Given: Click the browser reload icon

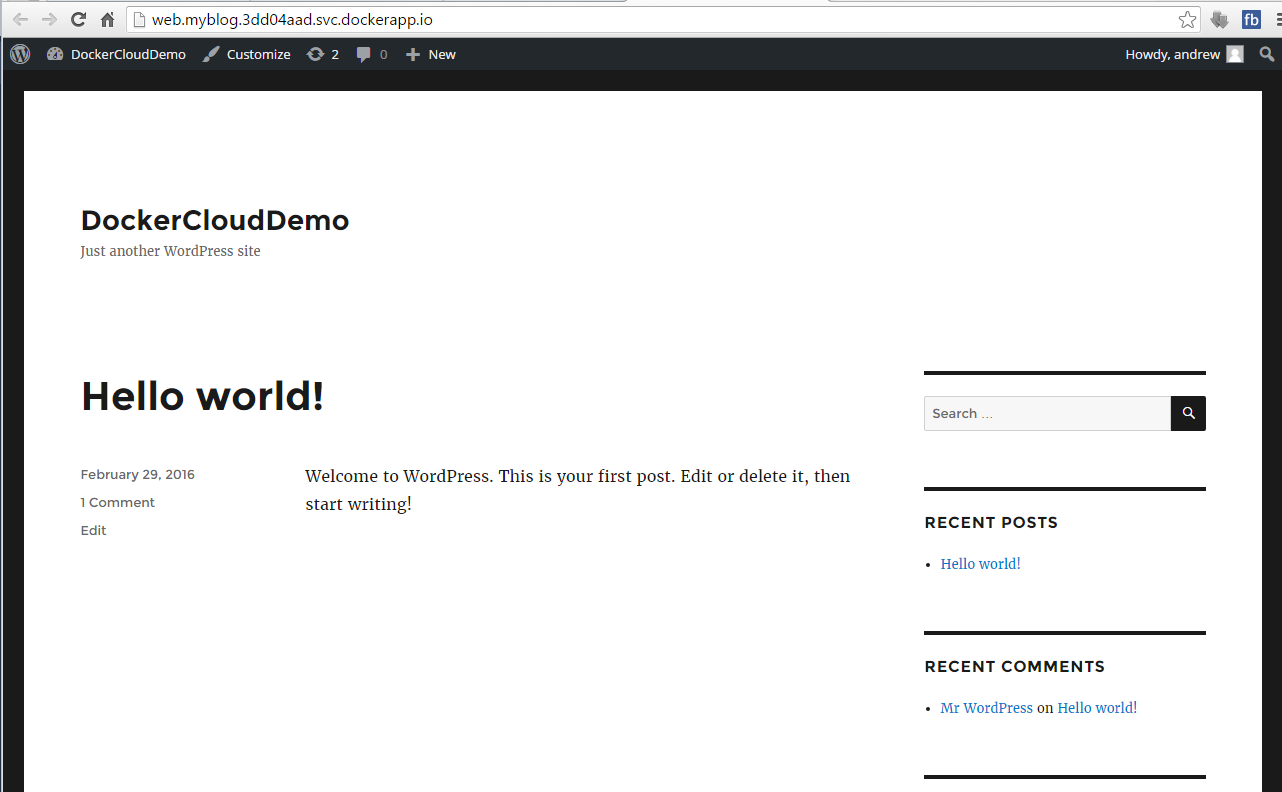Looking at the screenshot, I should [x=78, y=20].
